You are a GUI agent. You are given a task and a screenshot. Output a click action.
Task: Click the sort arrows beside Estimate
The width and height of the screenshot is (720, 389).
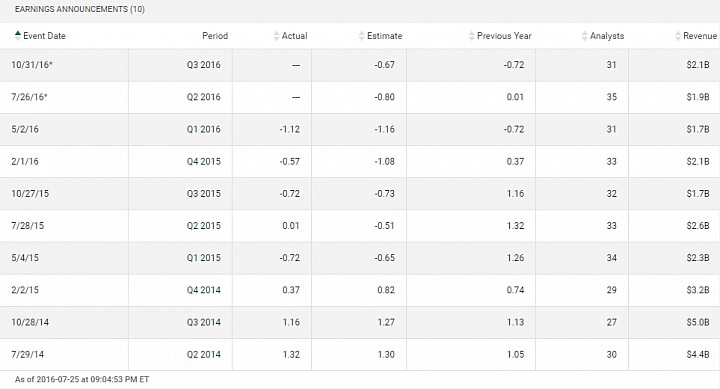coord(361,36)
